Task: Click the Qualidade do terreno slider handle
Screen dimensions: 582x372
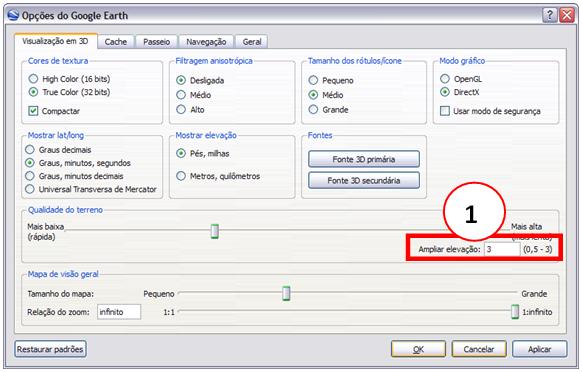Action: click(x=215, y=231)
